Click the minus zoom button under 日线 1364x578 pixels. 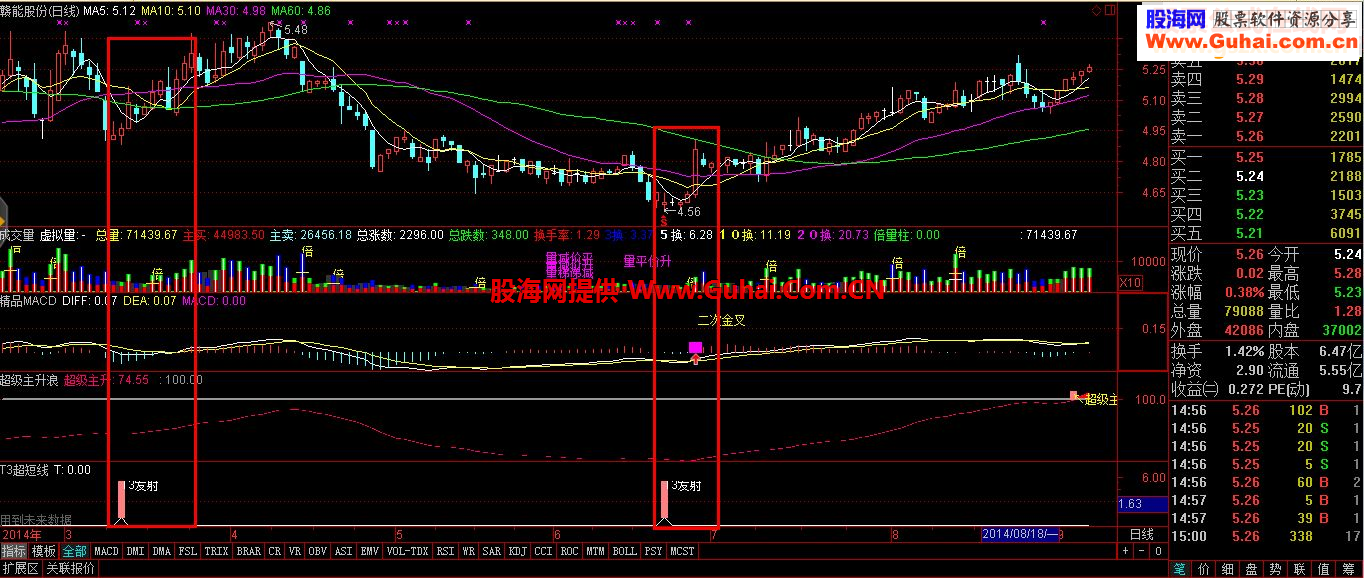click(1141, 551)
